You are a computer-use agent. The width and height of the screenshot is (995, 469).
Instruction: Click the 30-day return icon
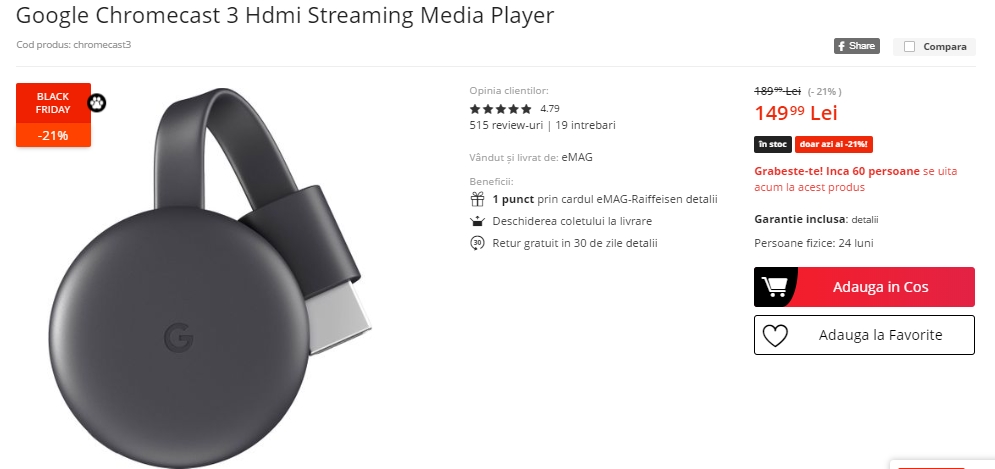[x=477, y=242]
